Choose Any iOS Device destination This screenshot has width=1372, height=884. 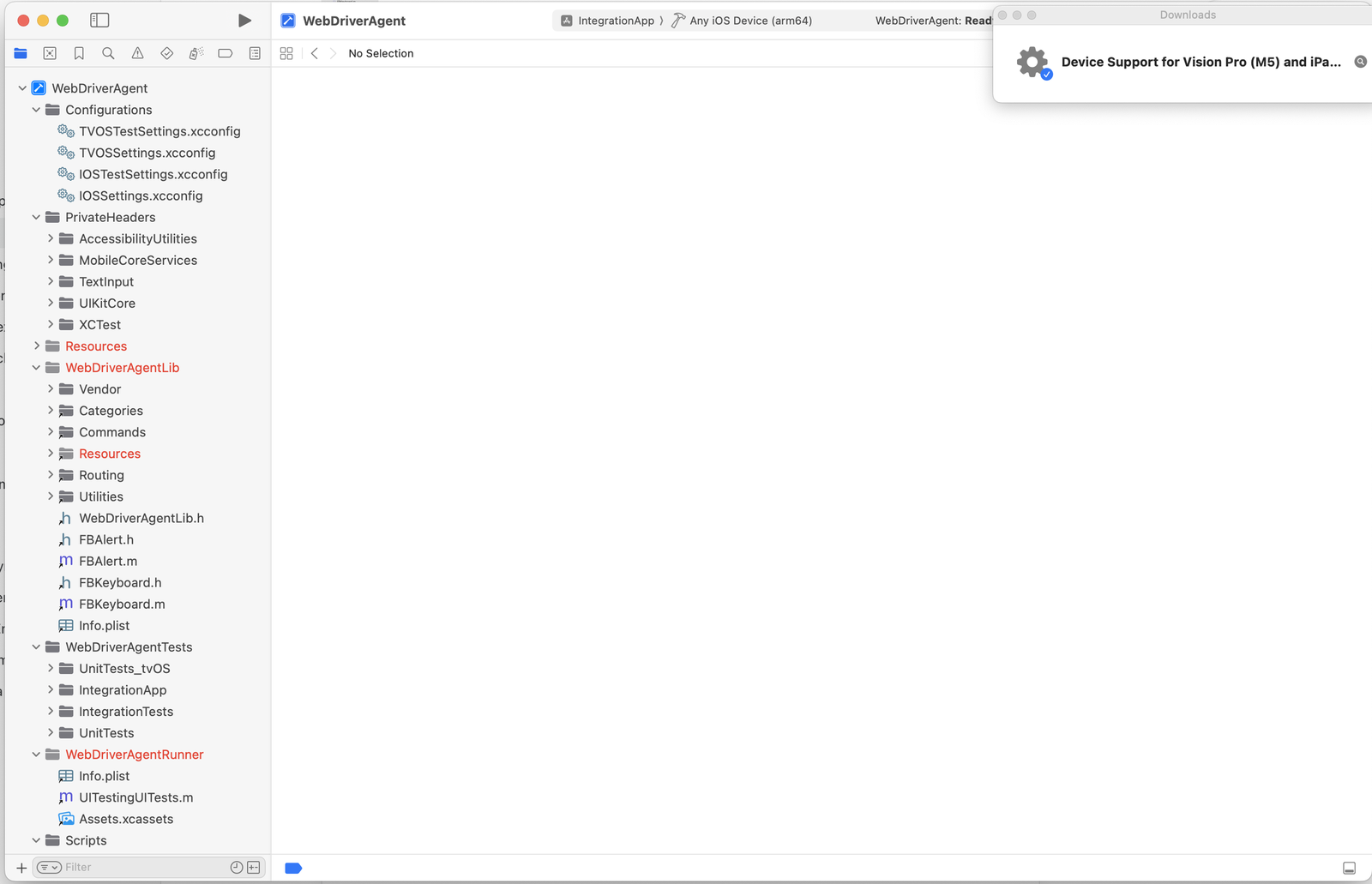(x=742, y=21)
